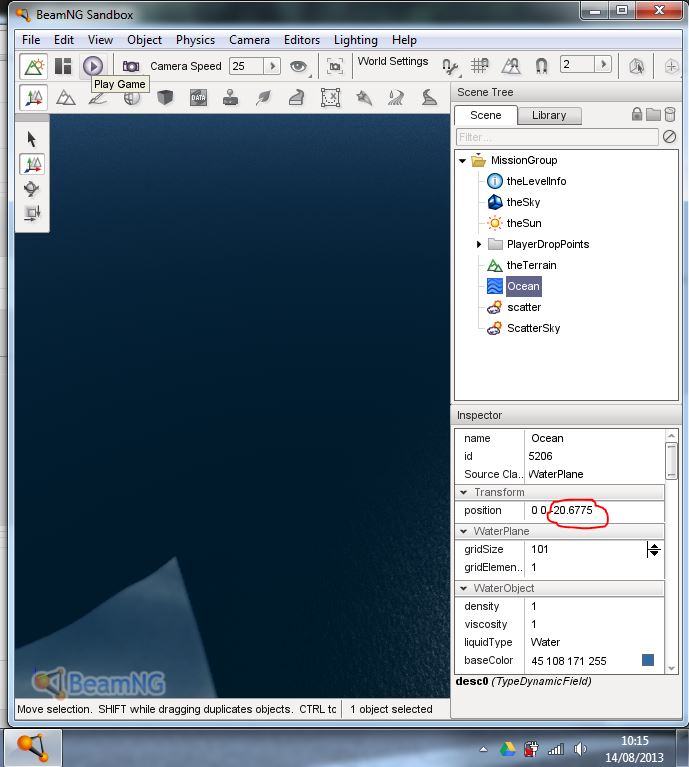Collapse the WaterObject section
Screen dimensions: 689x767
464,588
